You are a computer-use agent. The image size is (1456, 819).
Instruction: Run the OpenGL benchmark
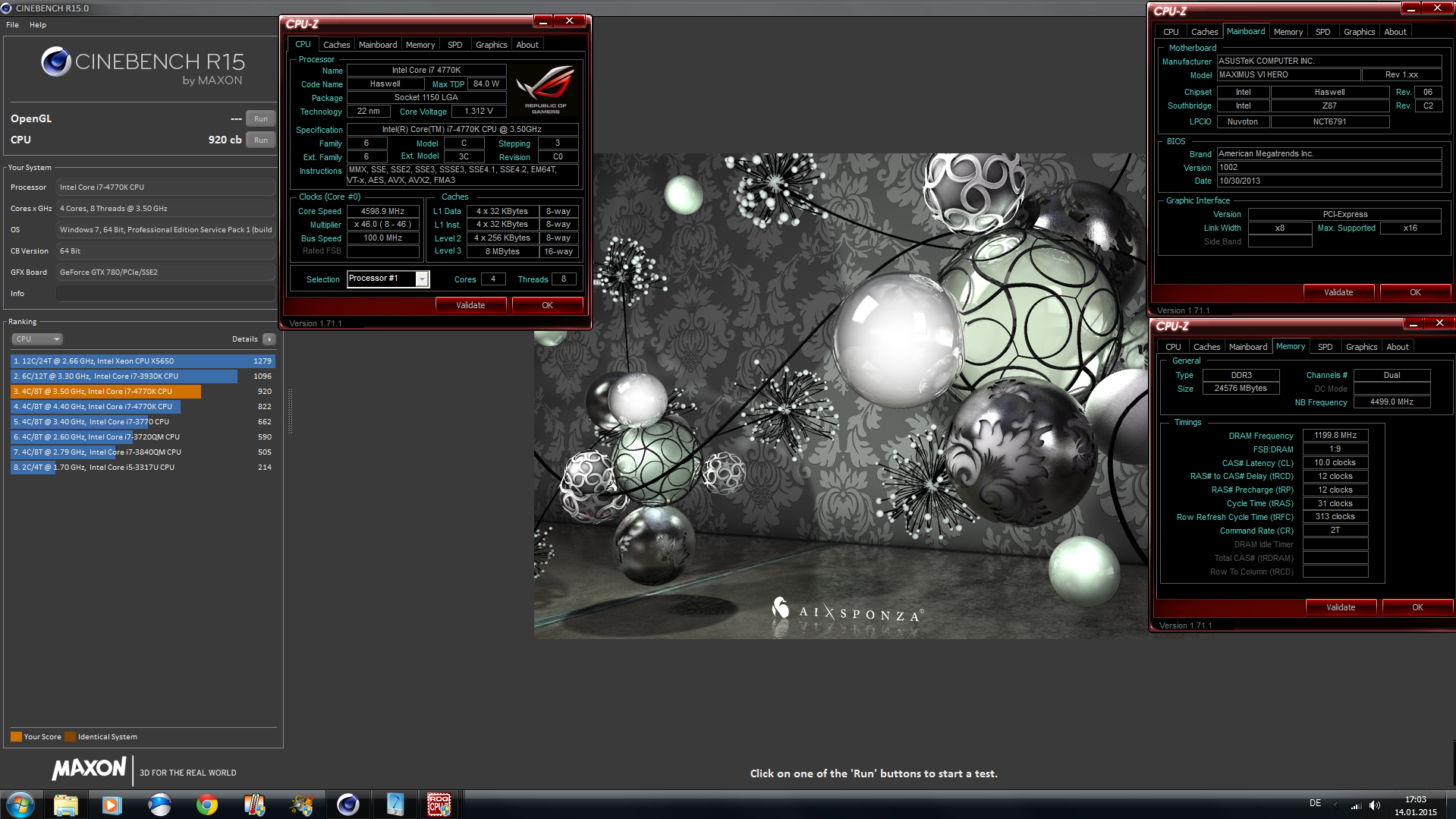[x=261, y=119]
